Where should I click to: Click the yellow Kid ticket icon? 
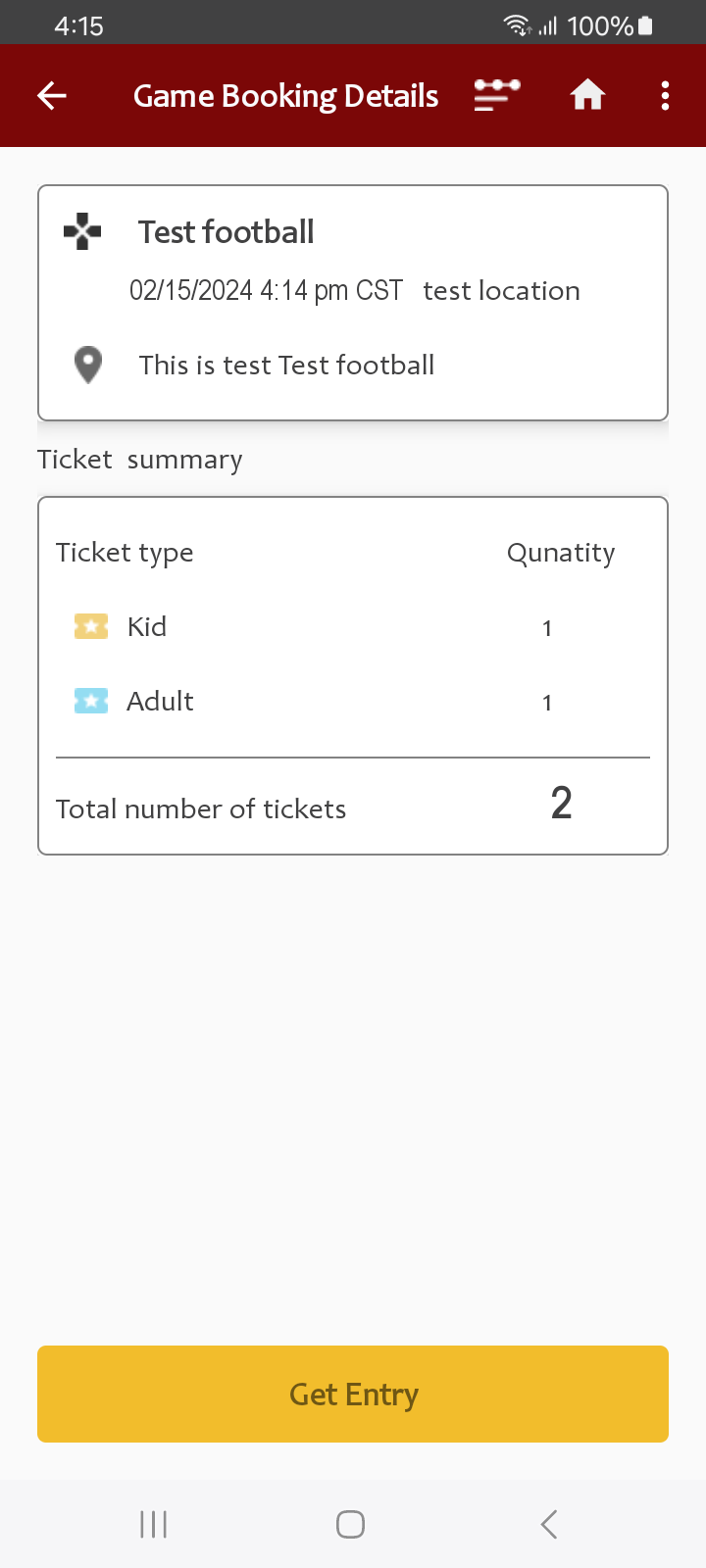tap(91, 626)
